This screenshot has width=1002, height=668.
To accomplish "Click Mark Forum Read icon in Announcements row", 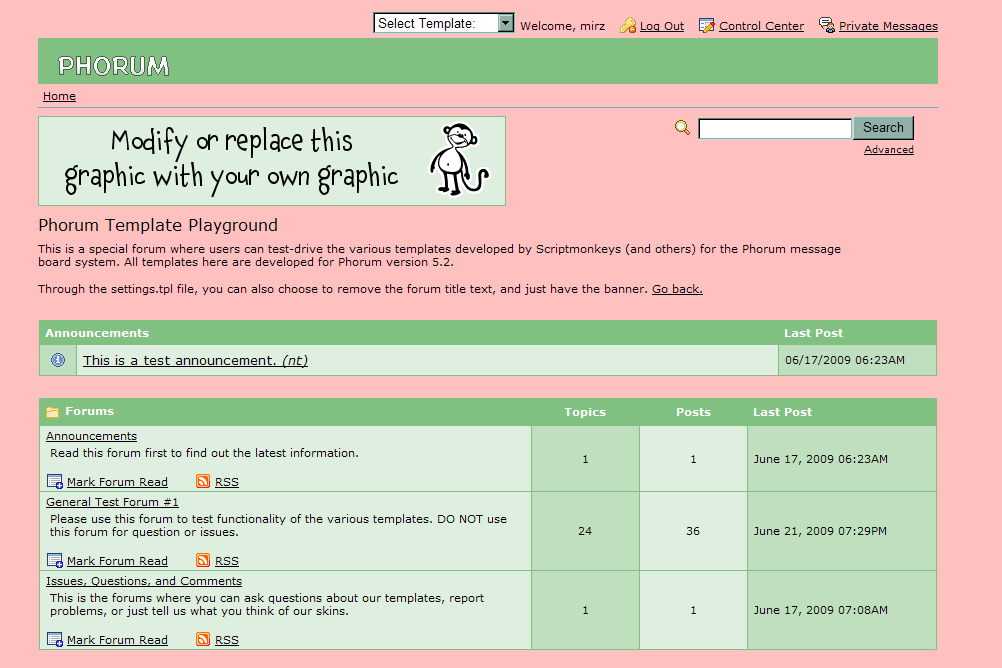I will (55, 481).
